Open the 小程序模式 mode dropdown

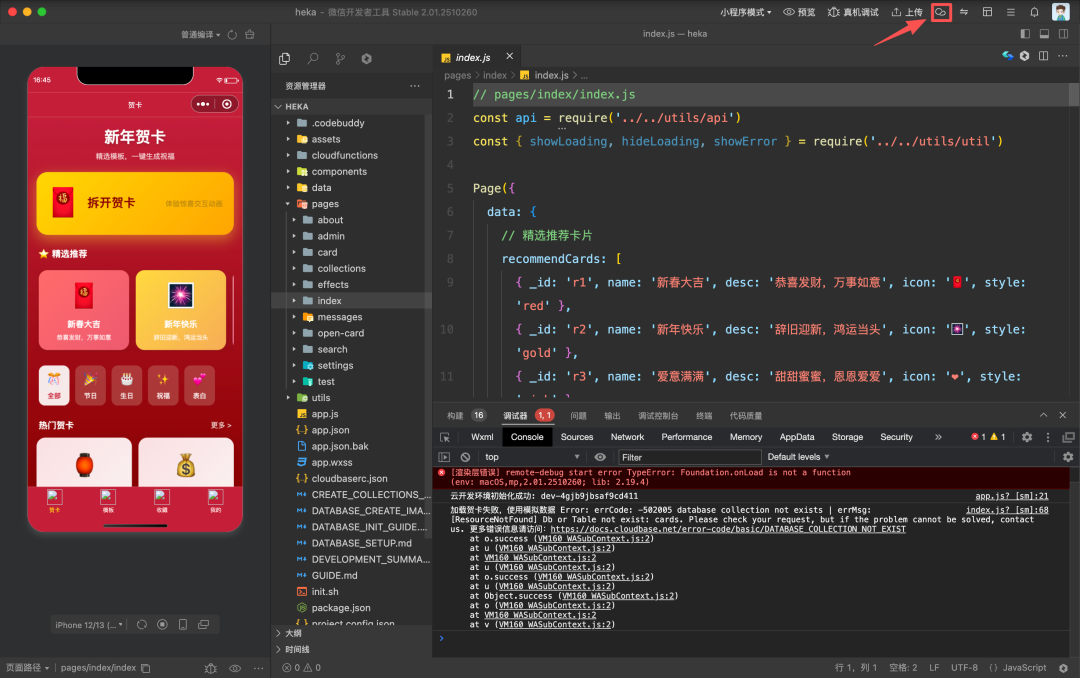pos(746,12)
